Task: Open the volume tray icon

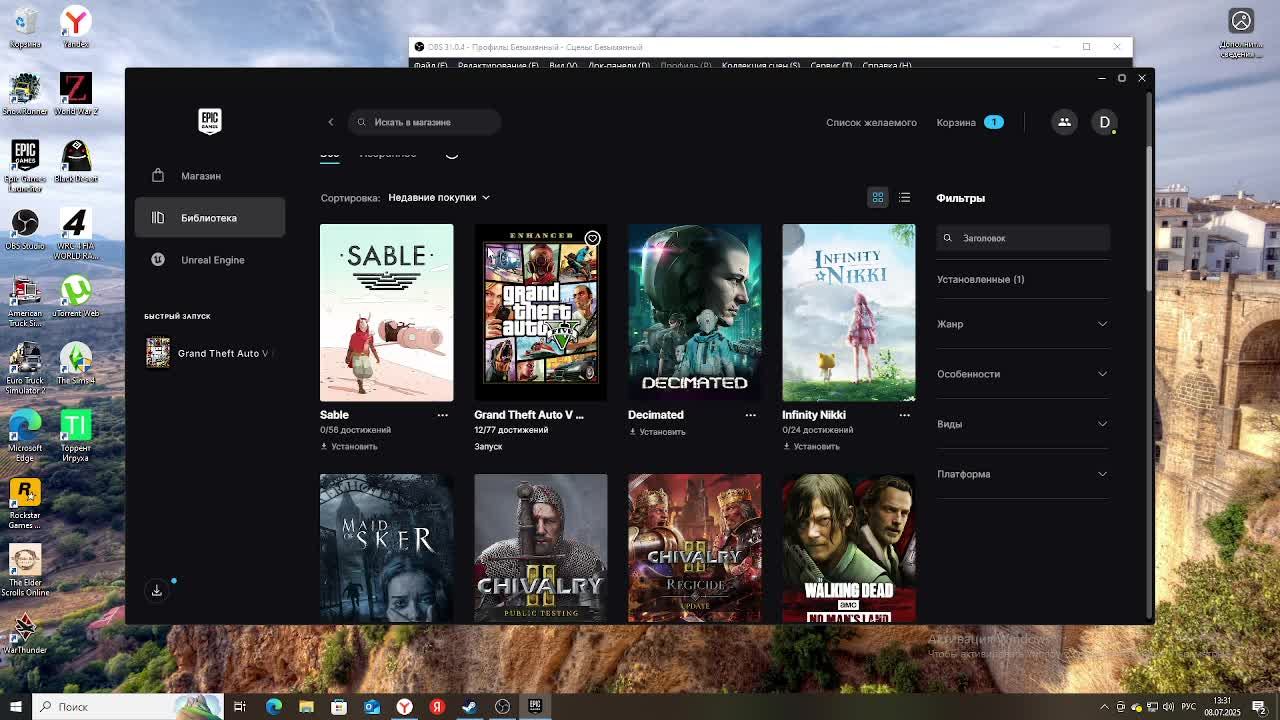Action: pyautogui.click(x=1169, y=707)
